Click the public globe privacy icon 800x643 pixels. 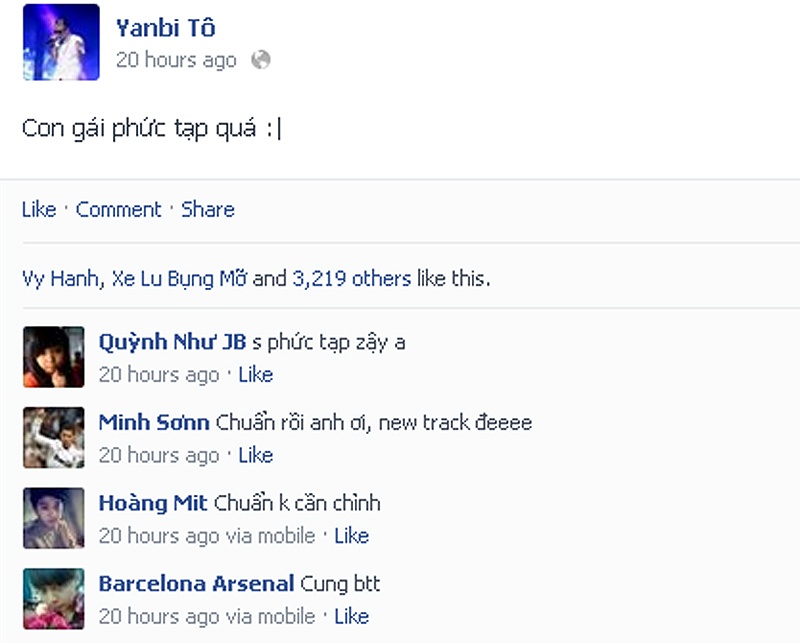click(261, 60)
